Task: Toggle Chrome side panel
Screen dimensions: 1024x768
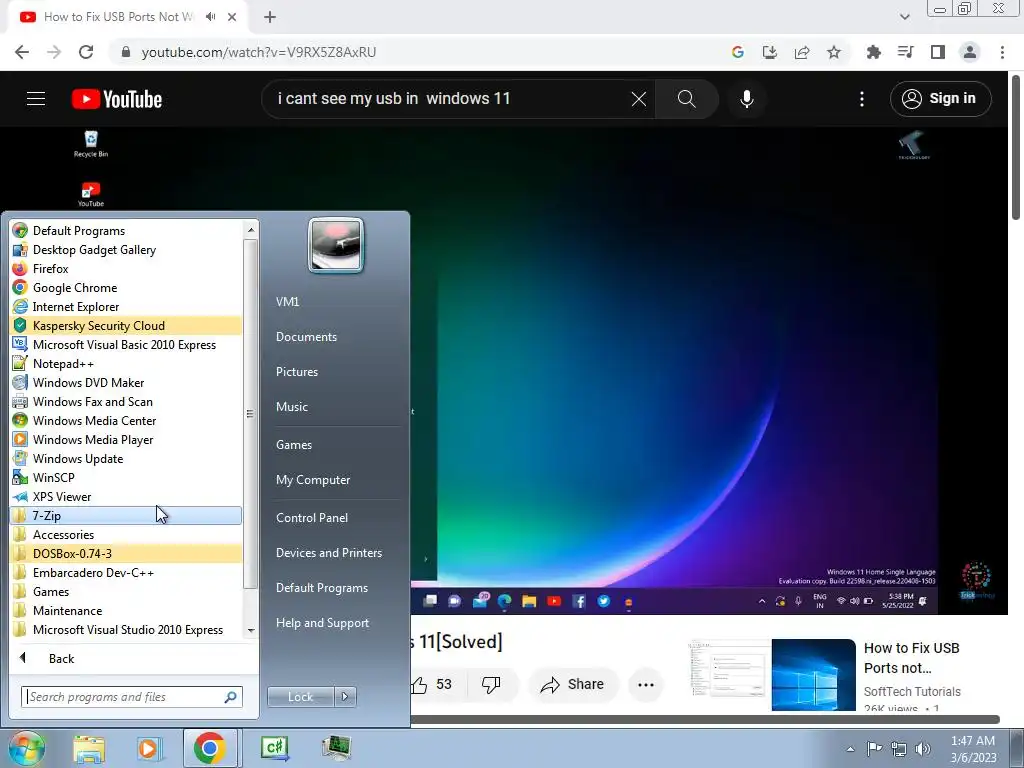Action: coord(938,52)
